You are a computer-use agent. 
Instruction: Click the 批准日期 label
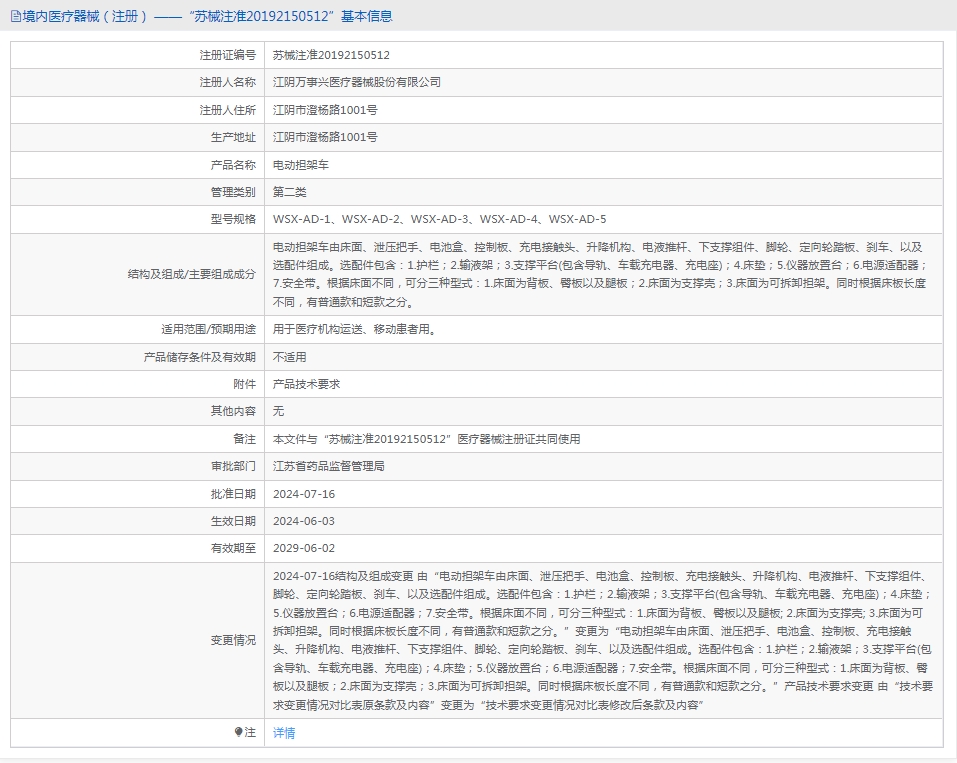(233, 494)
